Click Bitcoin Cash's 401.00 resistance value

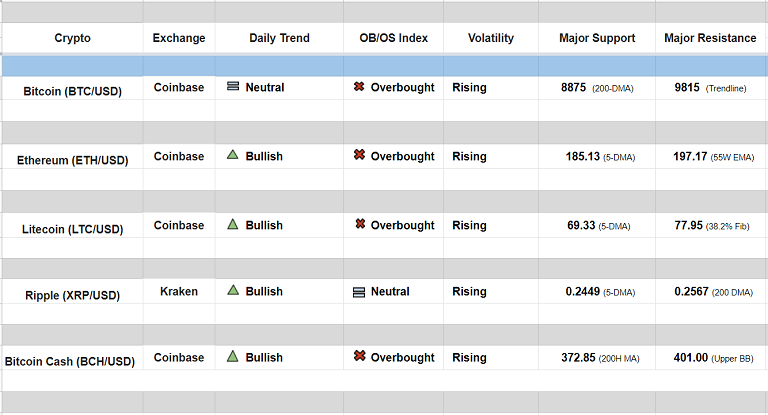691,357
